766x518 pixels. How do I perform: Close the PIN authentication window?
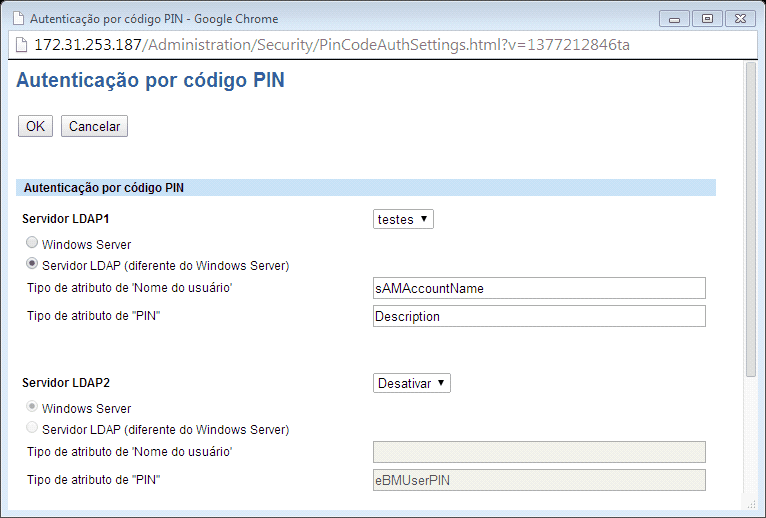739,18
